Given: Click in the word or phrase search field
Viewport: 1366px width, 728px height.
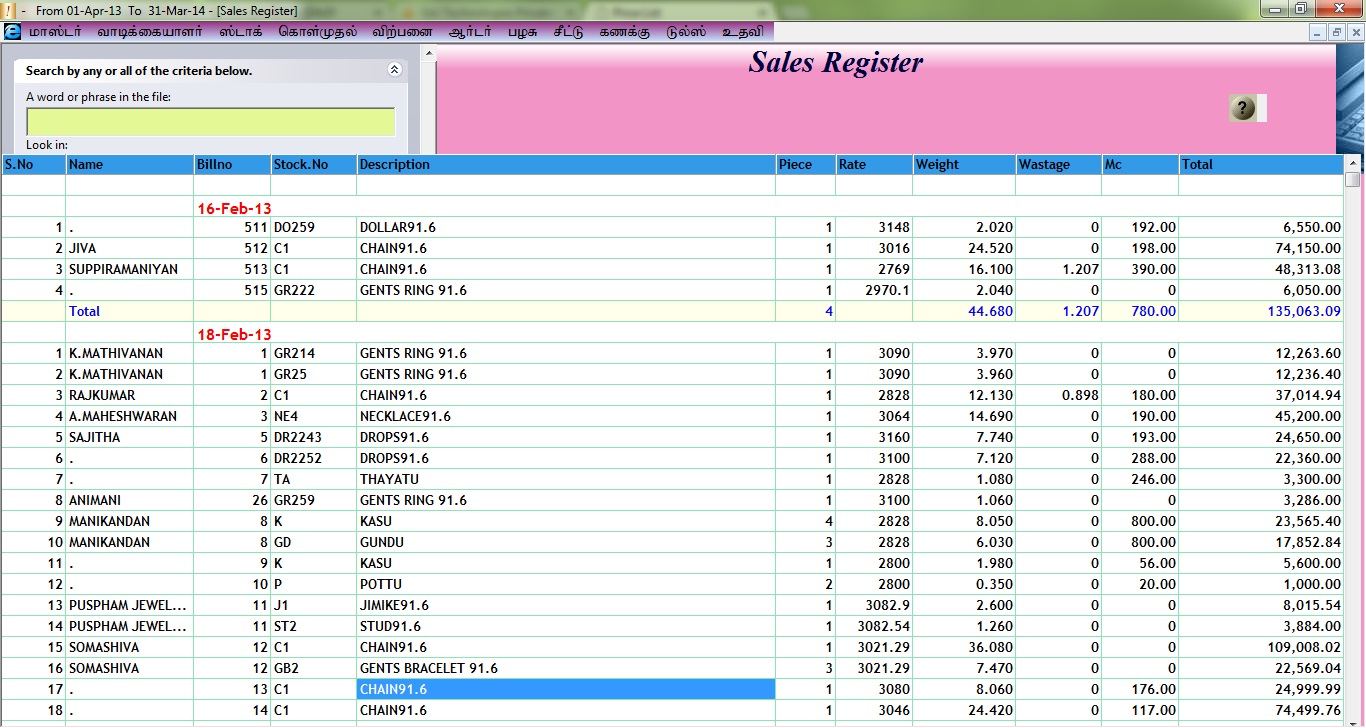Looking at the screenshot, I should [210, 122].
